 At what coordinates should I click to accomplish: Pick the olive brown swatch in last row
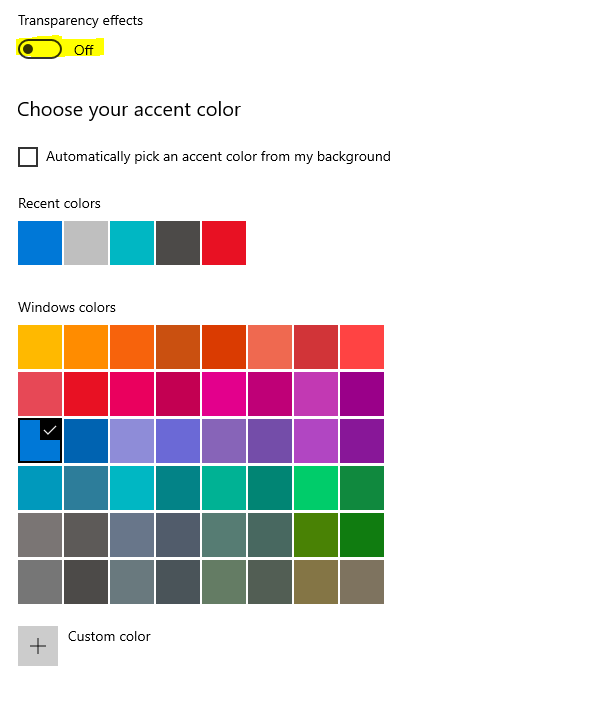click(x=316, y=582)
